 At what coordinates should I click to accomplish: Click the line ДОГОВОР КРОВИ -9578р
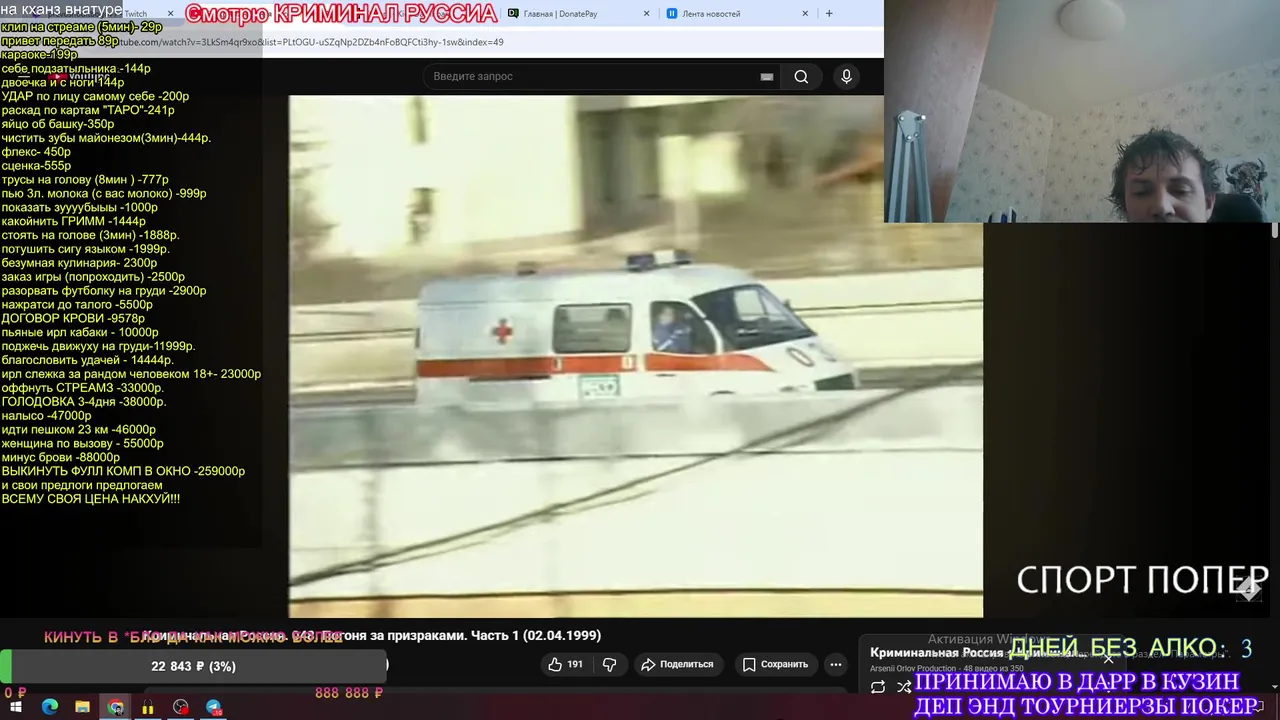(73, 318)
